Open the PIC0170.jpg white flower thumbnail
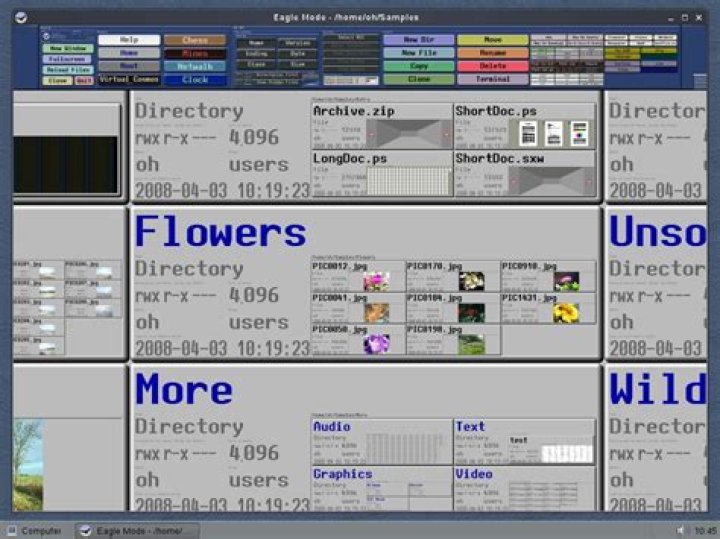The image size is (720, 539). pyautogui.click(x=472, y=281)
